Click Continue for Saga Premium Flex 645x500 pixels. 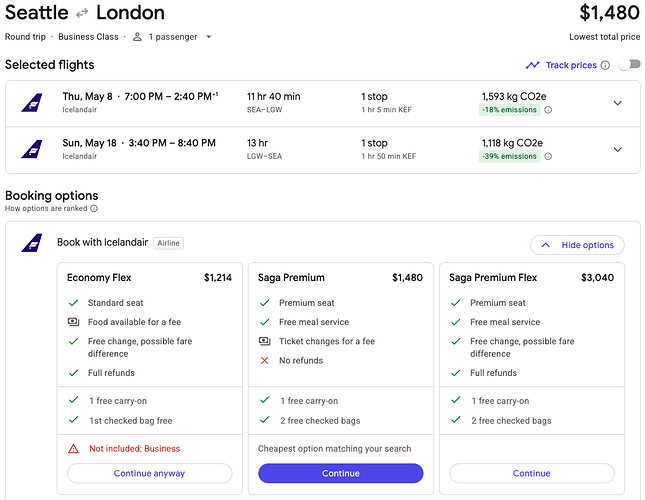531,473
